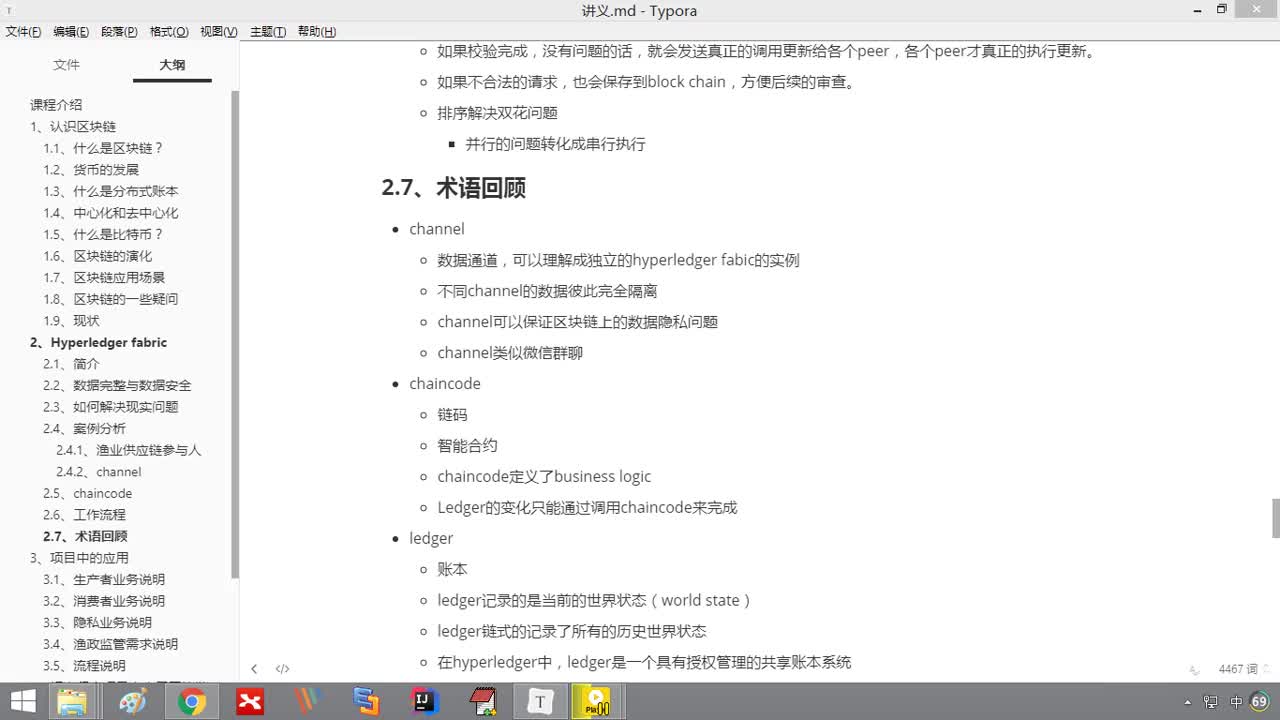Image resolution: width=1280 pixels, height=720 pixels.
Task: Open the 格式(O) menu
Action: [169, 32]
